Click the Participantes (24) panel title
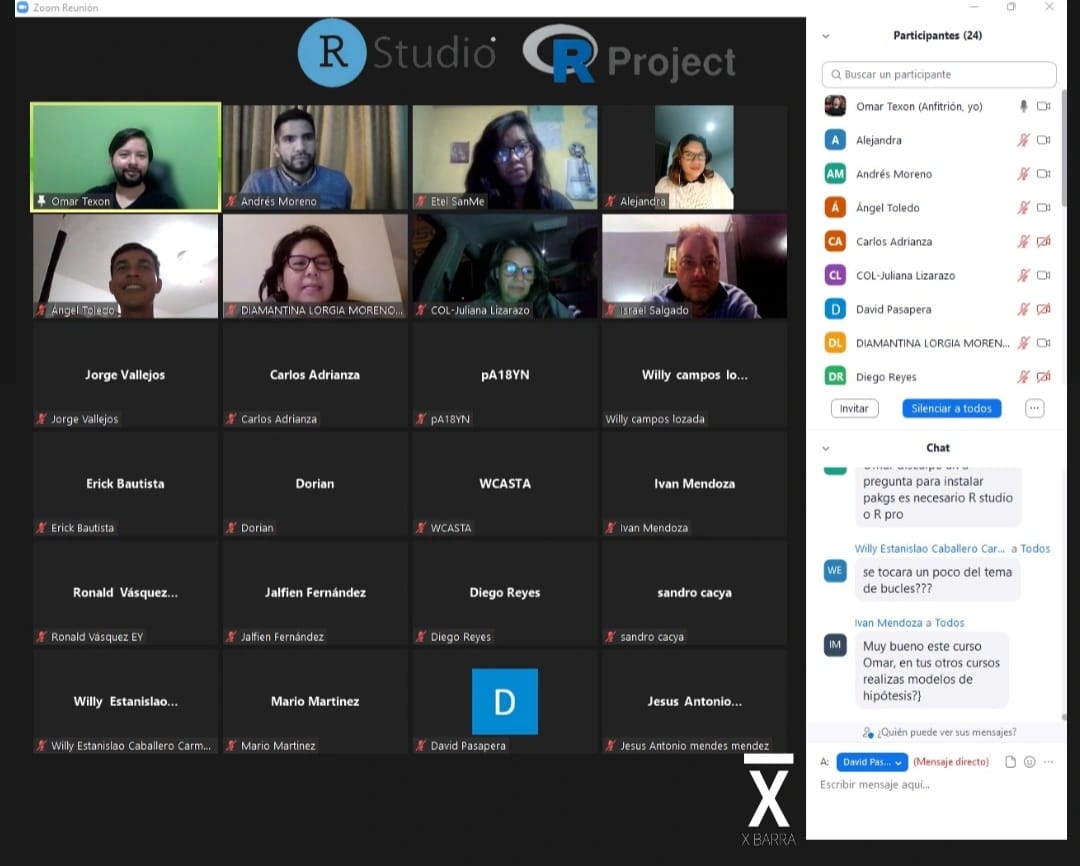Screen dimensions: 1080x866 (x=937, y=36)
